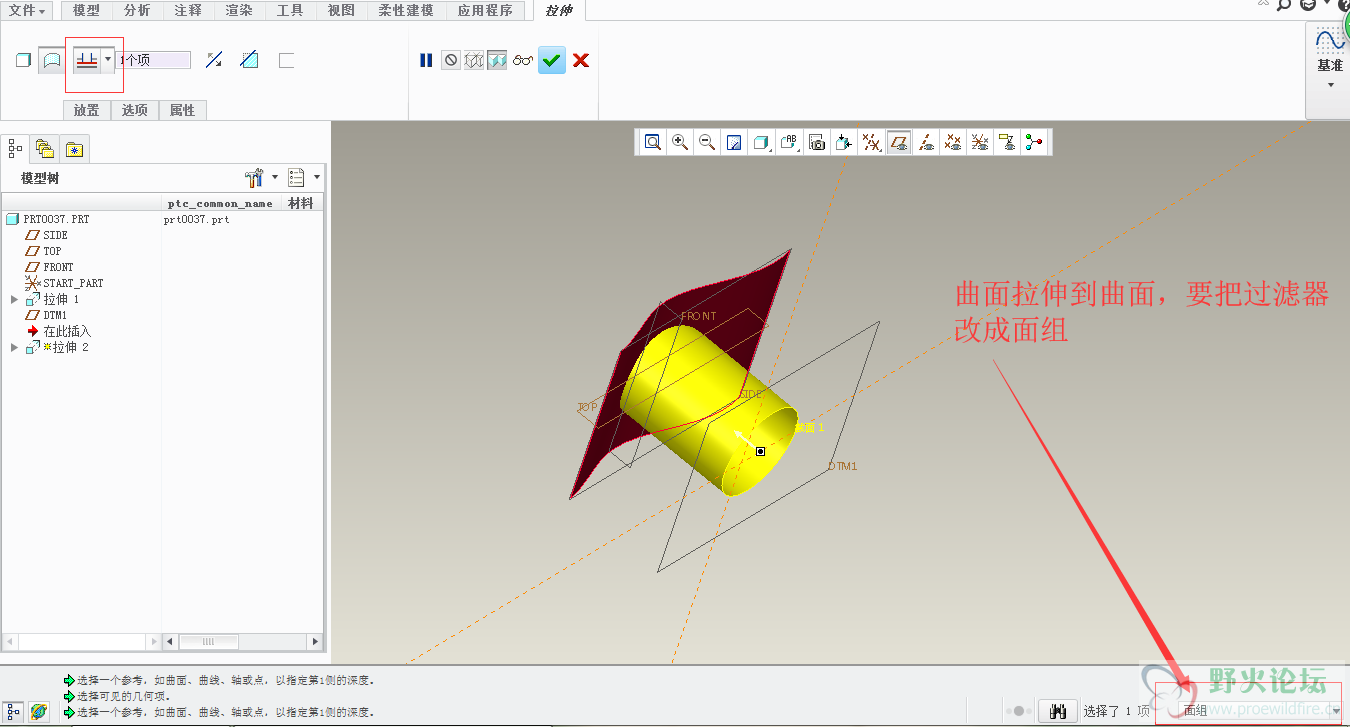Viewport: 1350px width, 727px height.
Task: Open the datum display filters icon
Action: 871,142
